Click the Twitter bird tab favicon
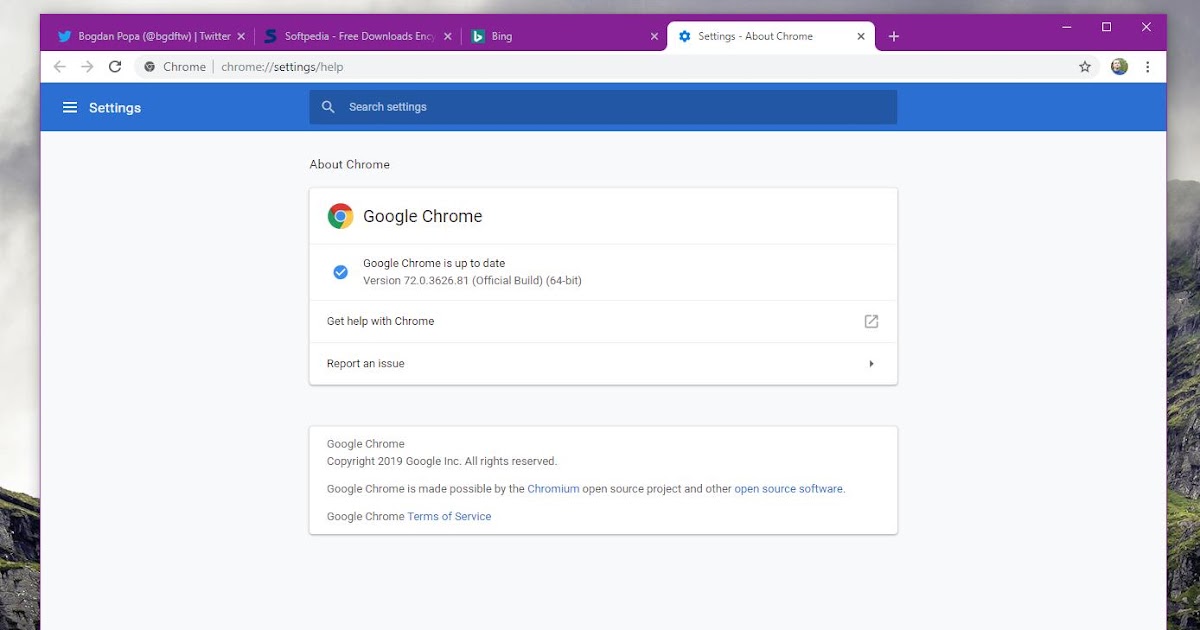This screenshot has width=1200, height=630. click(64, 36)
